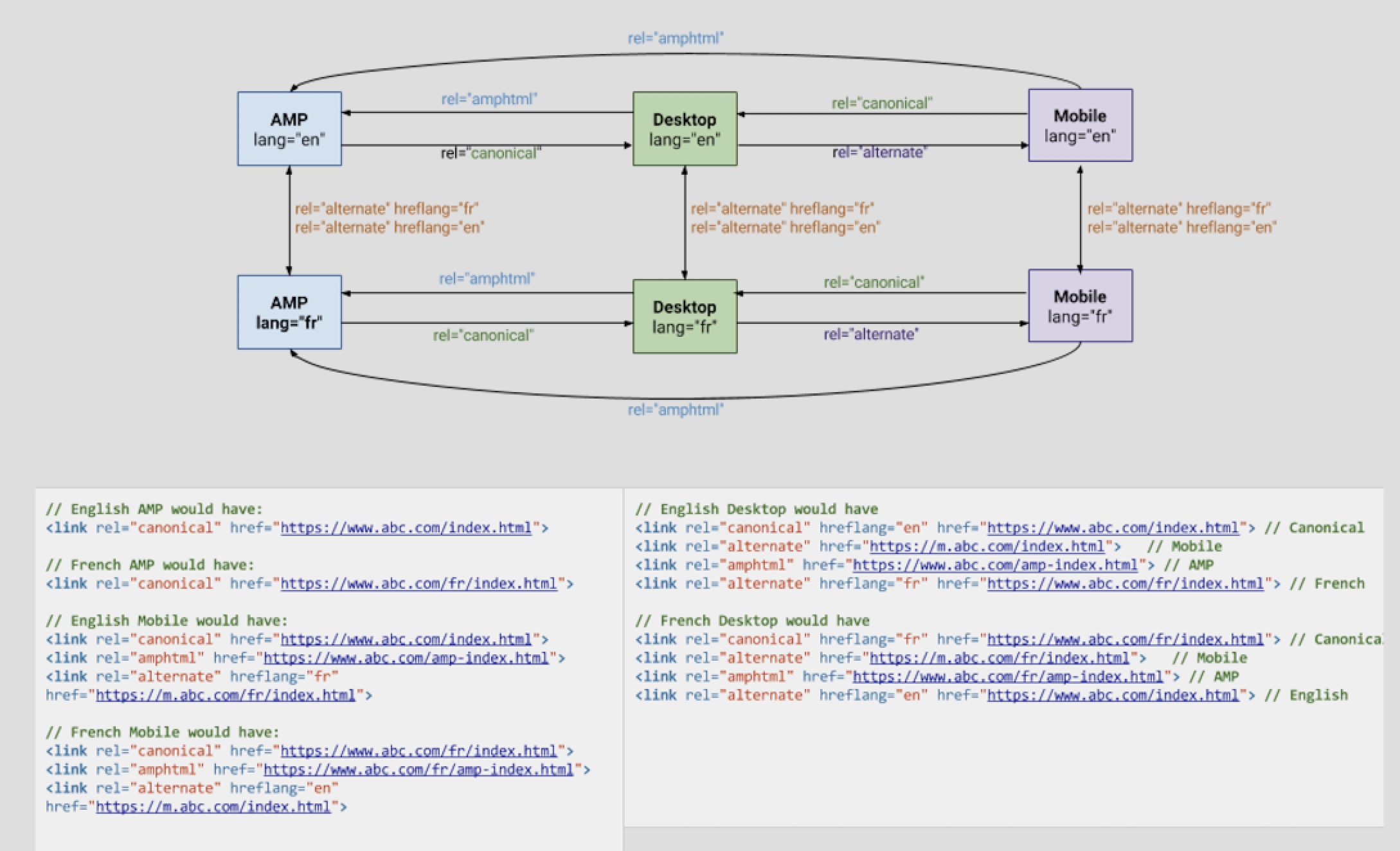Open the canonical URL under English AMP
This screenshot has height=851, width=1400.
[x=406, y=528]
